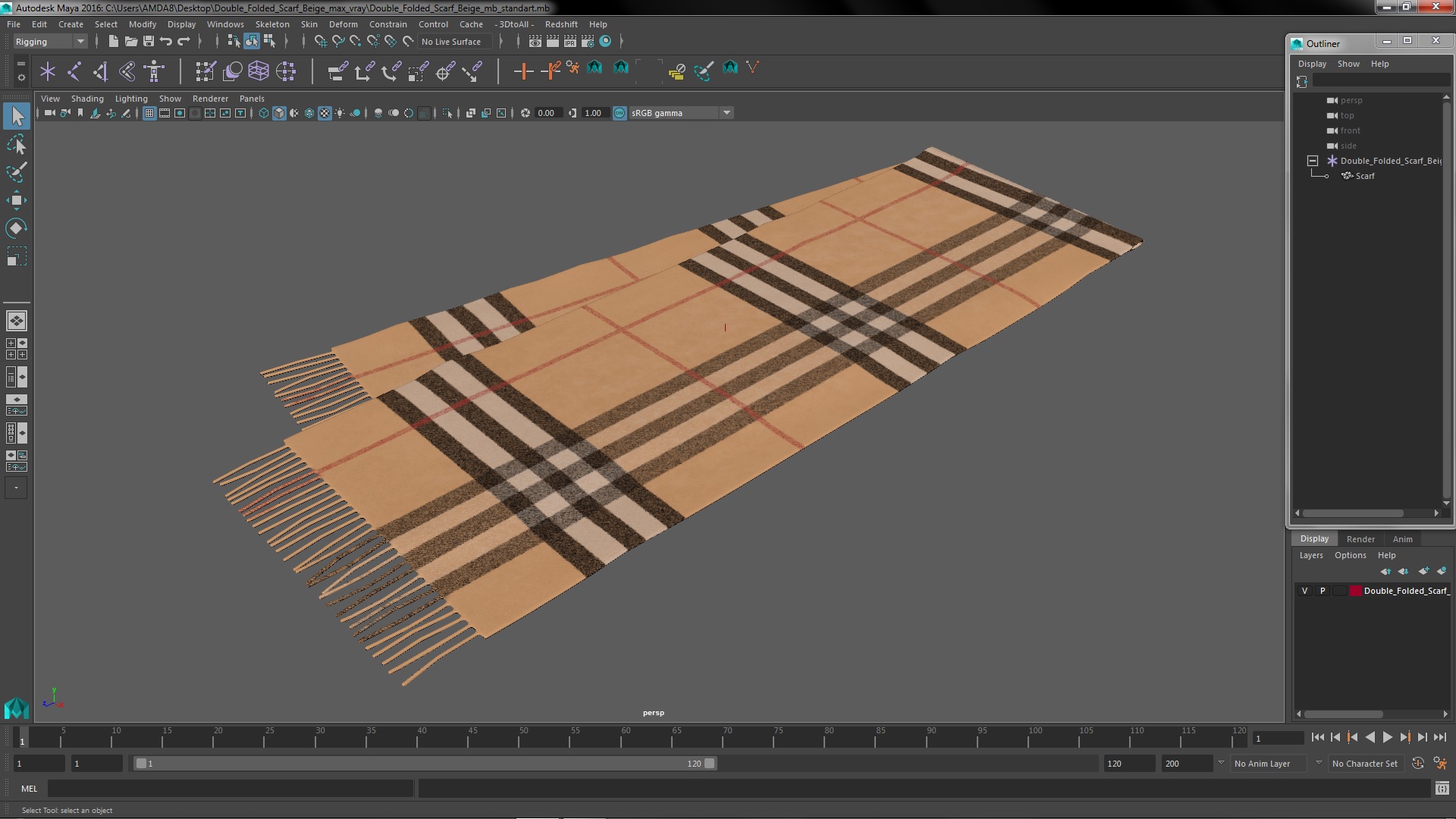Choose the Rotate tool in toolbox
Image resolution: width=1456 pixels, height=819 pixels.
click(17, 228)
